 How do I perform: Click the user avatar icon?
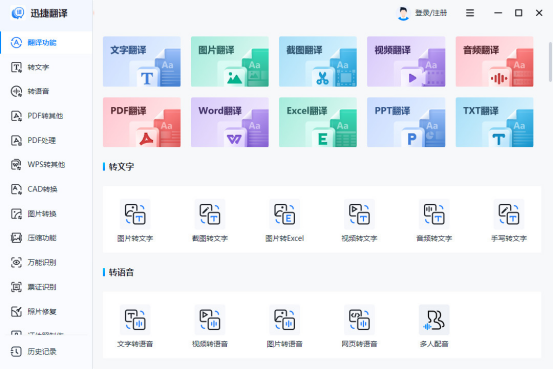(403, 13)
